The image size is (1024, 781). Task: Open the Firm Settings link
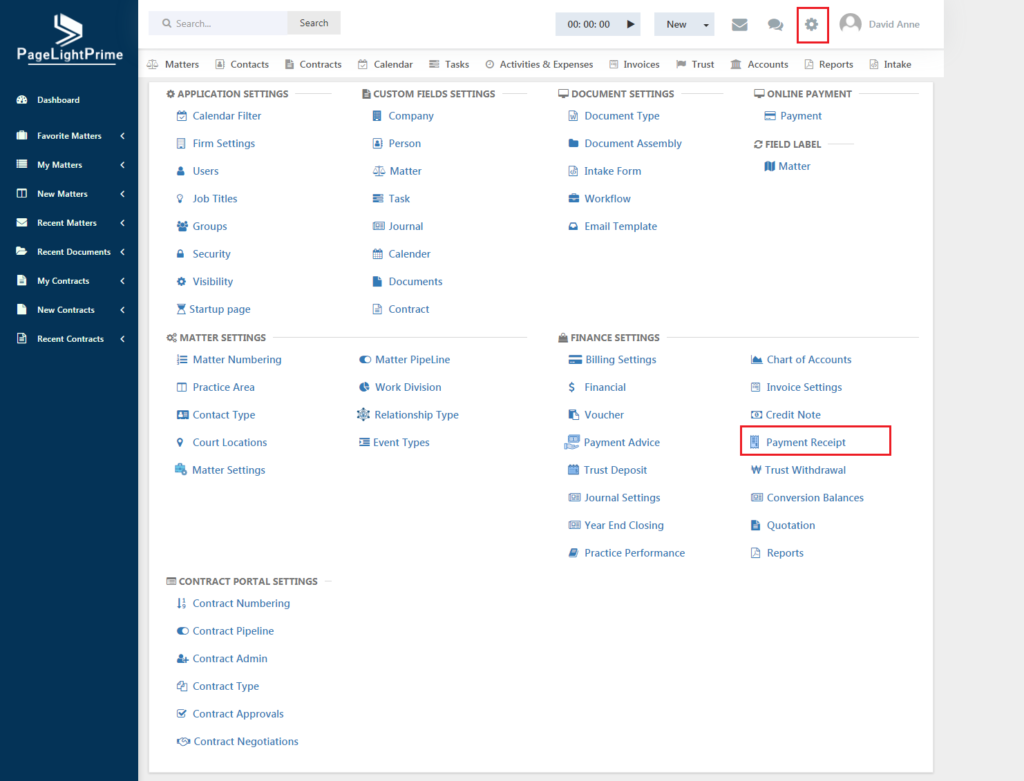pos(223,143)
